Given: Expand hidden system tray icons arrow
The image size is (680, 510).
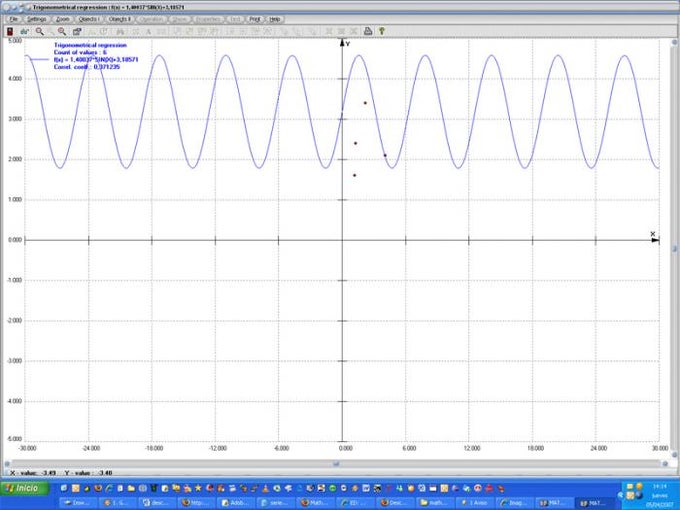Looking at the screenshot, I should coord(620,495).
